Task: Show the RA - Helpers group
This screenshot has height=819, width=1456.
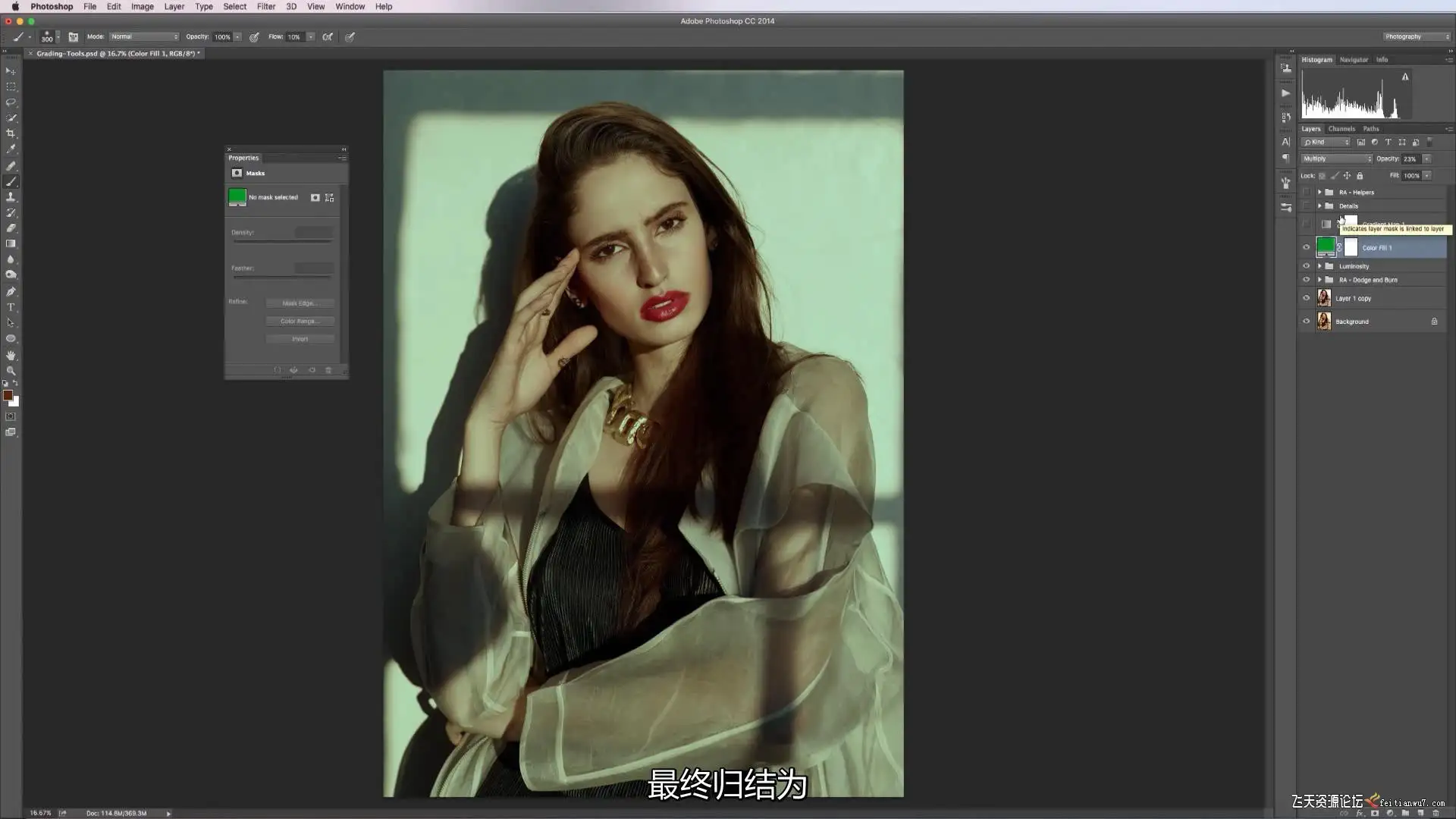Action: pos(1306,193)
